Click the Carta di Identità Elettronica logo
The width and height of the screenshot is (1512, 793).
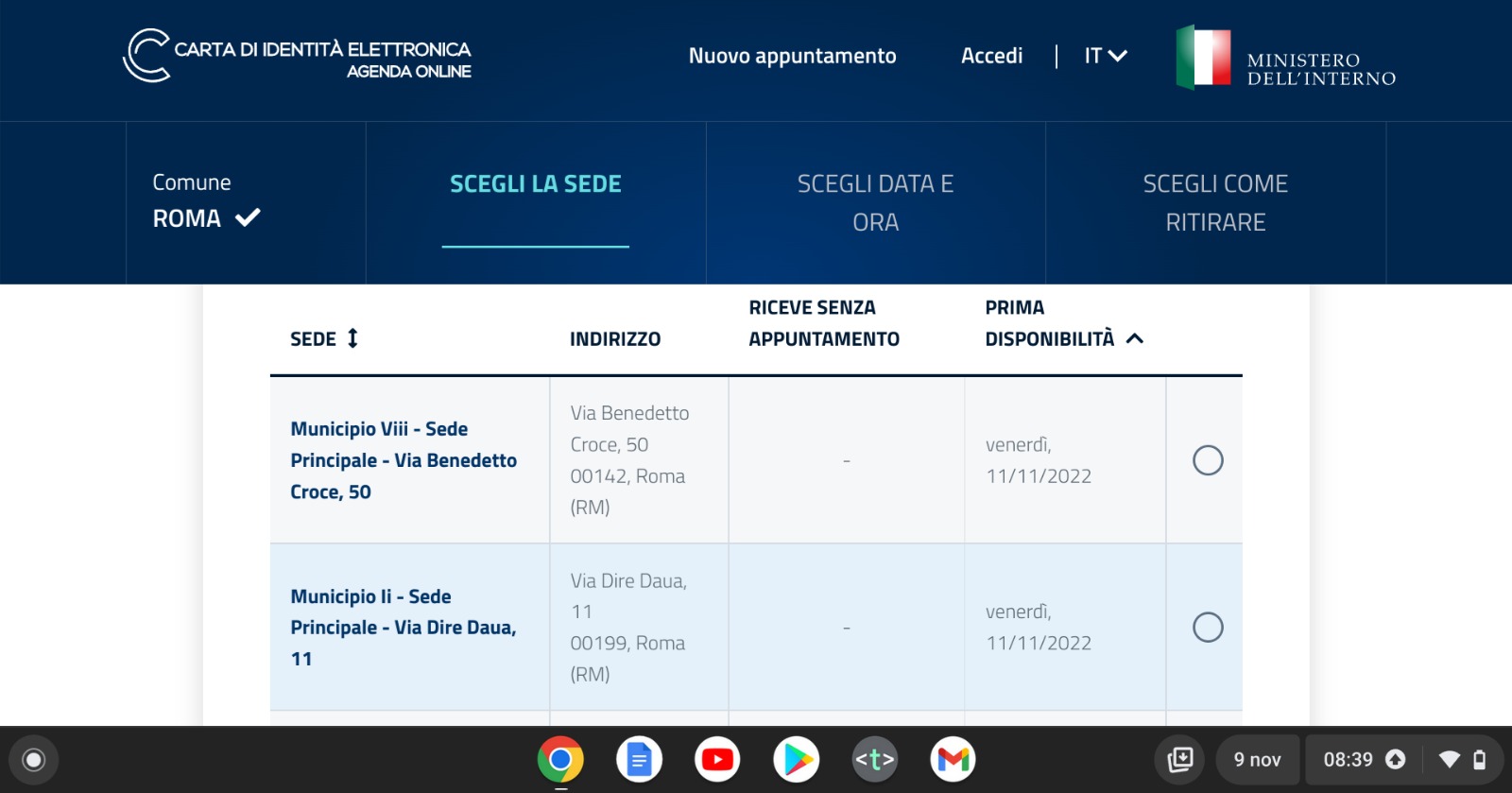click(x=297, y=56)
